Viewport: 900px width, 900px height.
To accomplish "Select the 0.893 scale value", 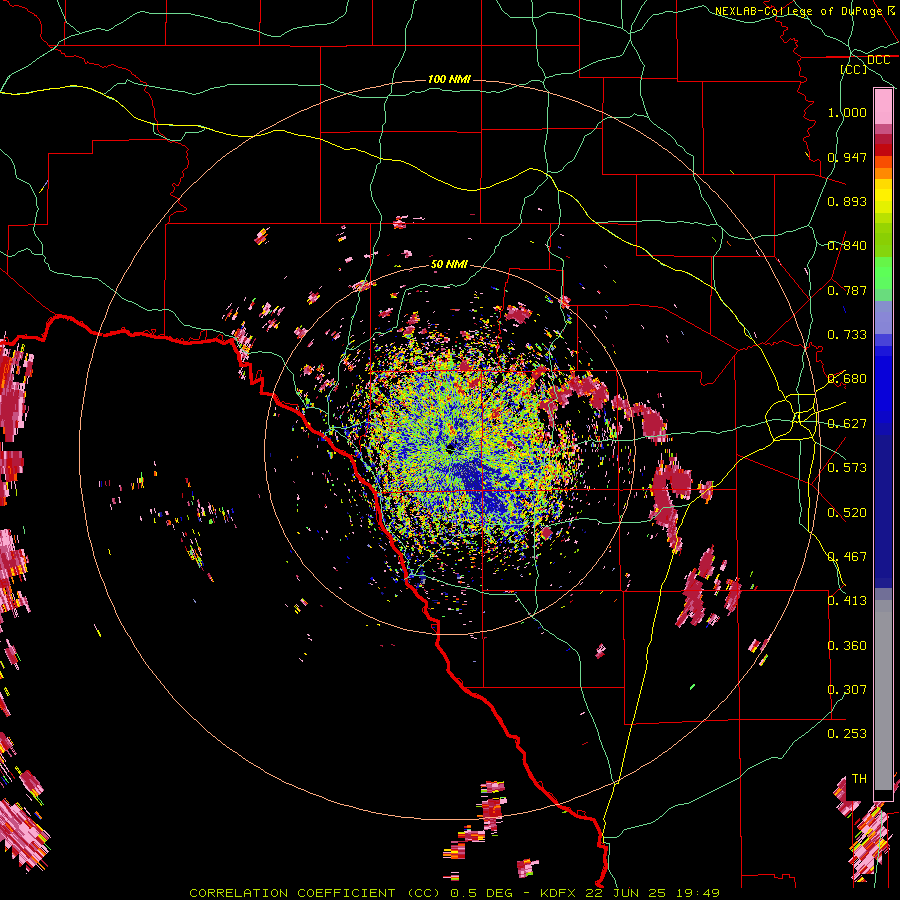I will (847, 201).
